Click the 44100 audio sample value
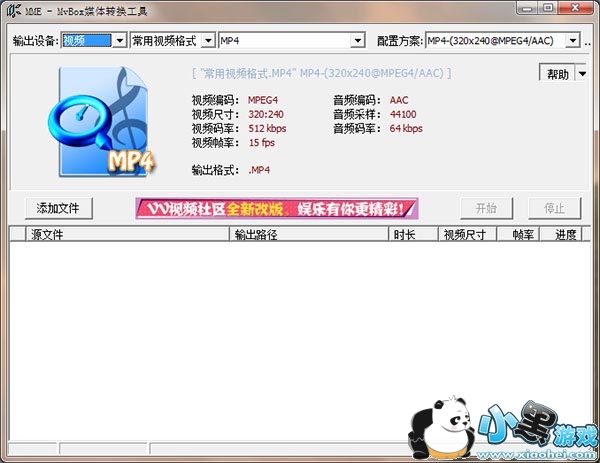600x463 pixels. (x=403, y=114)
